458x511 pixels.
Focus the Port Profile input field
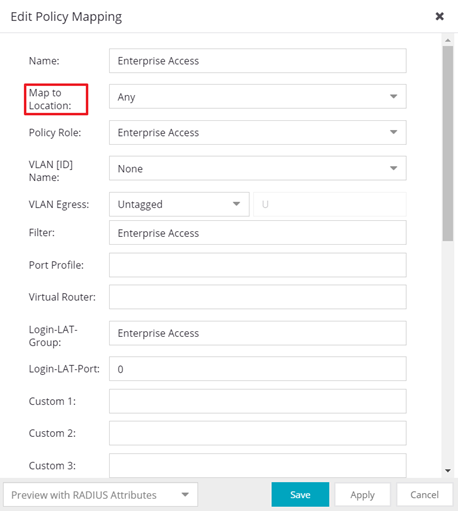coord(258,265)
